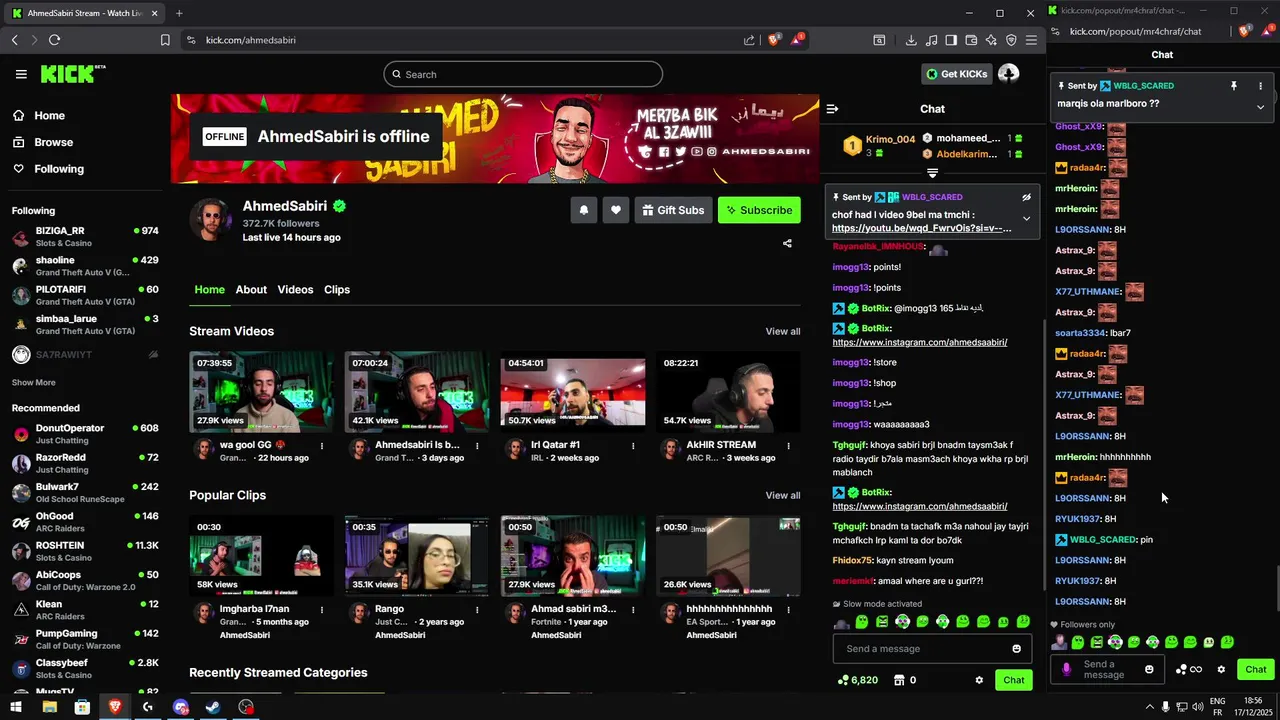The height and width of the screenshot is (720, 1280).
Task: Reload the kick.com page
Action: point(54,40)
